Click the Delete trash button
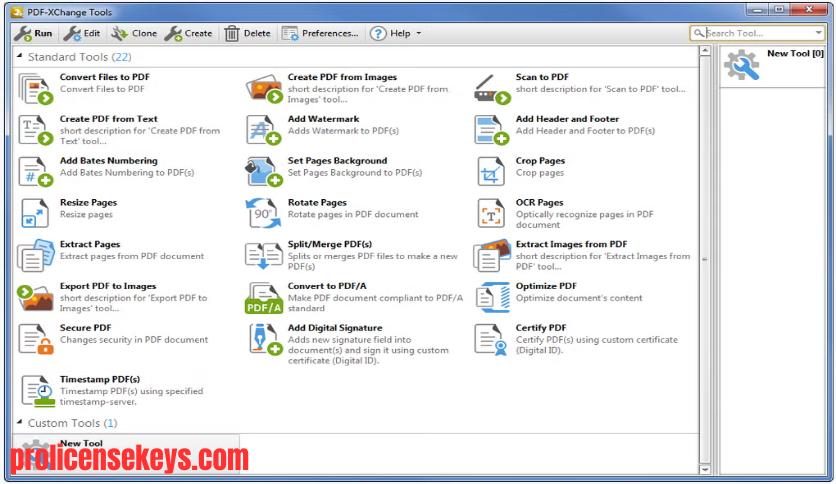 pyautogui.click(x=247, y=34)
